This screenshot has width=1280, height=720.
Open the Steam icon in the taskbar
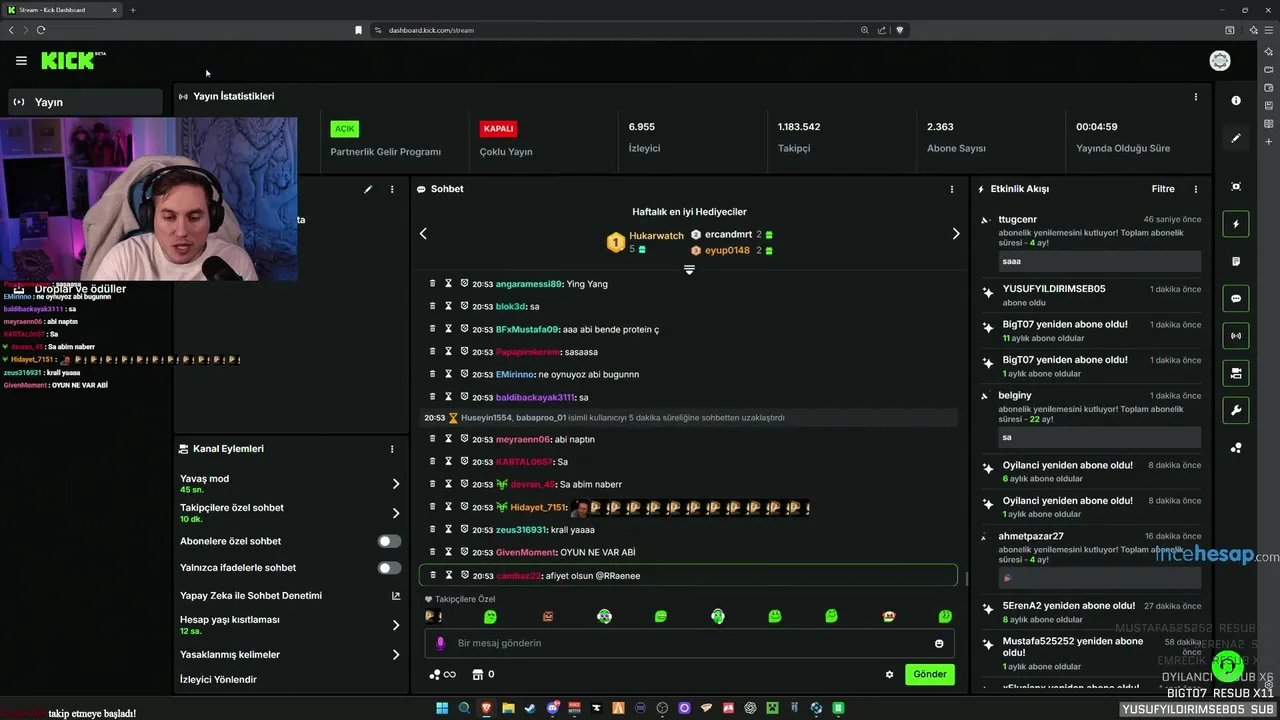coord(530,708)
